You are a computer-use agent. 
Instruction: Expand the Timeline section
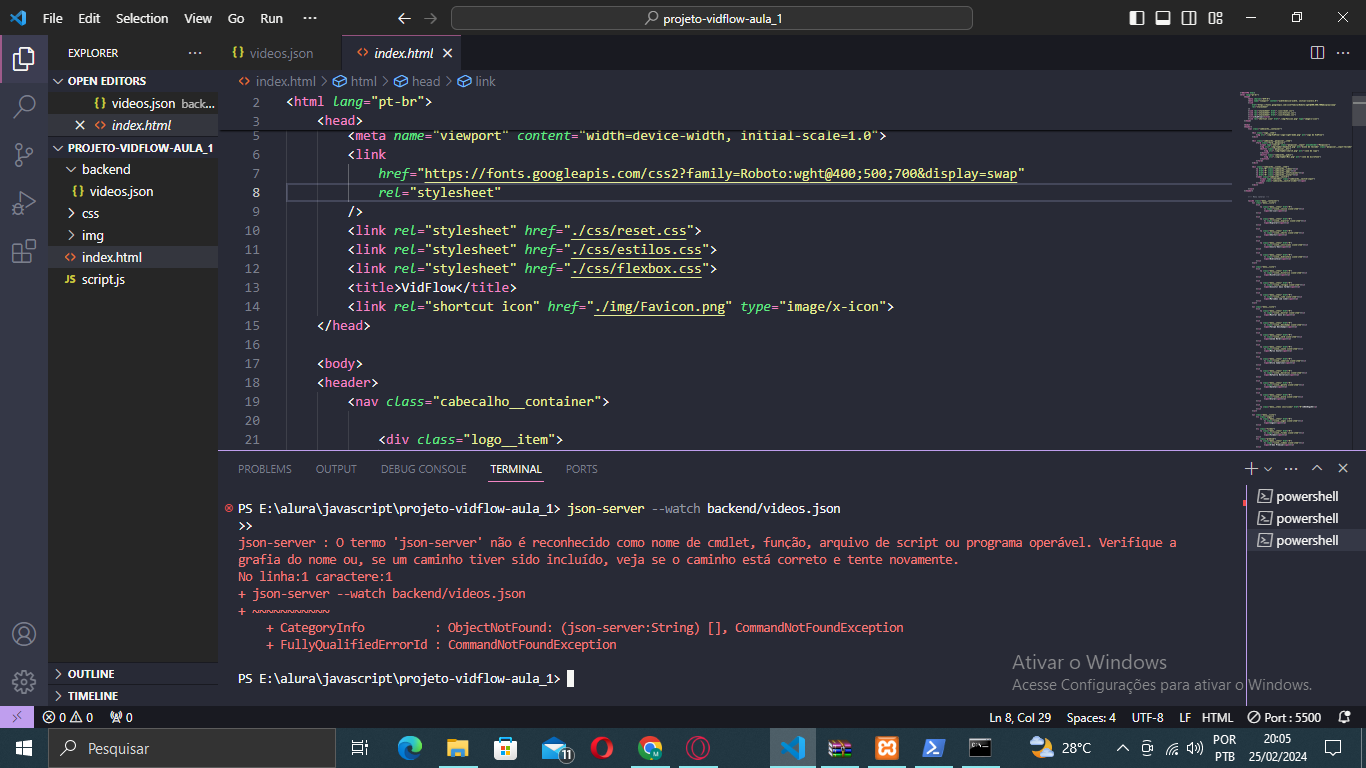[133, 696]
